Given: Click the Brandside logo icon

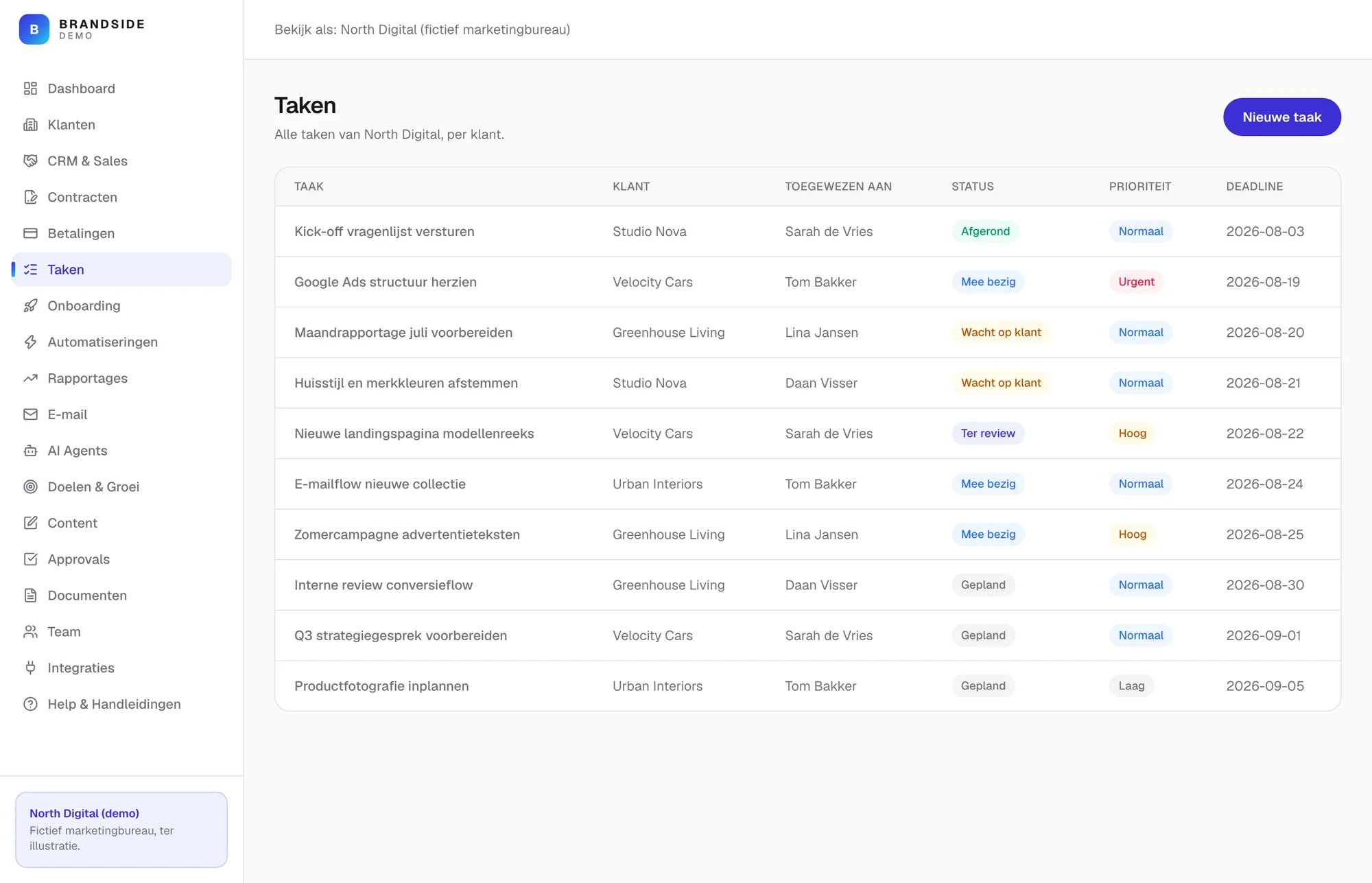Looking at the screenshot, I should point(34,30).
